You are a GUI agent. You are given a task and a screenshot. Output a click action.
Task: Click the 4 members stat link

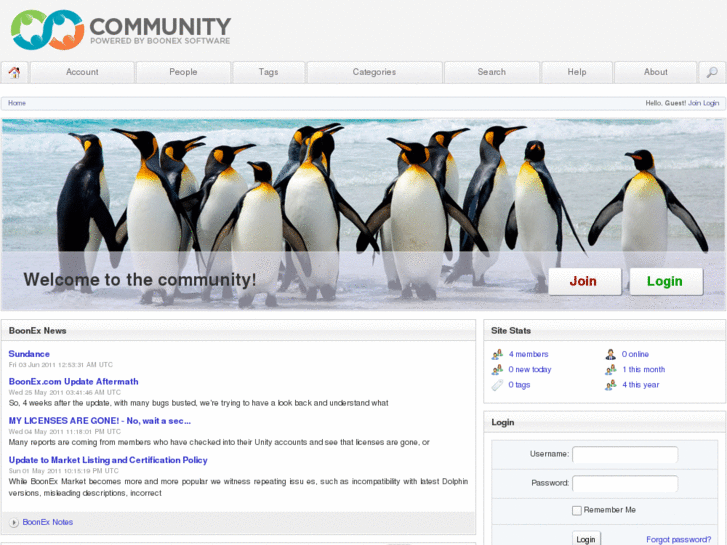pos(529,354)
